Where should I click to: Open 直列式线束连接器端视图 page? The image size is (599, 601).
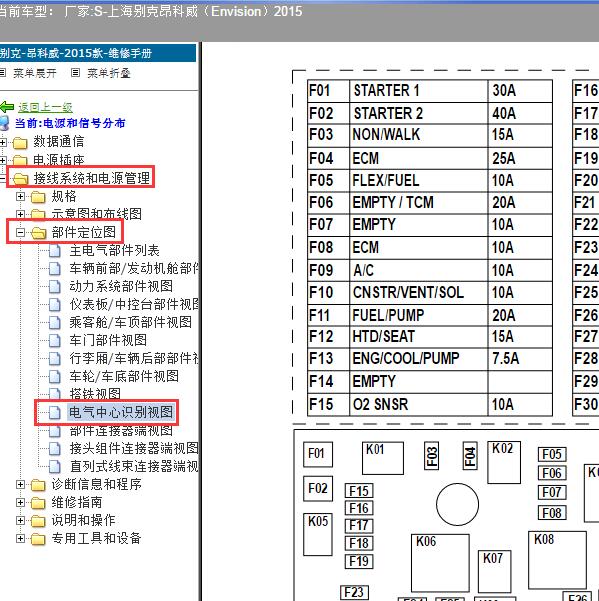coord(134,466)
